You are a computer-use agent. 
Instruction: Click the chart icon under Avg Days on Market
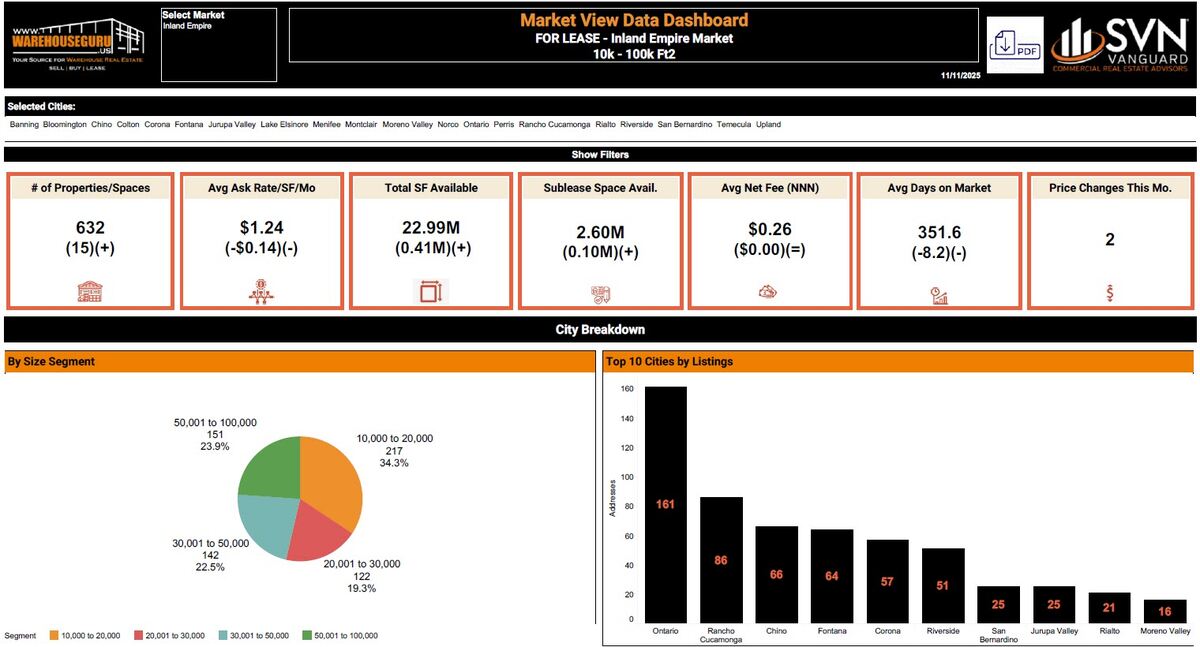pos(939,294)
